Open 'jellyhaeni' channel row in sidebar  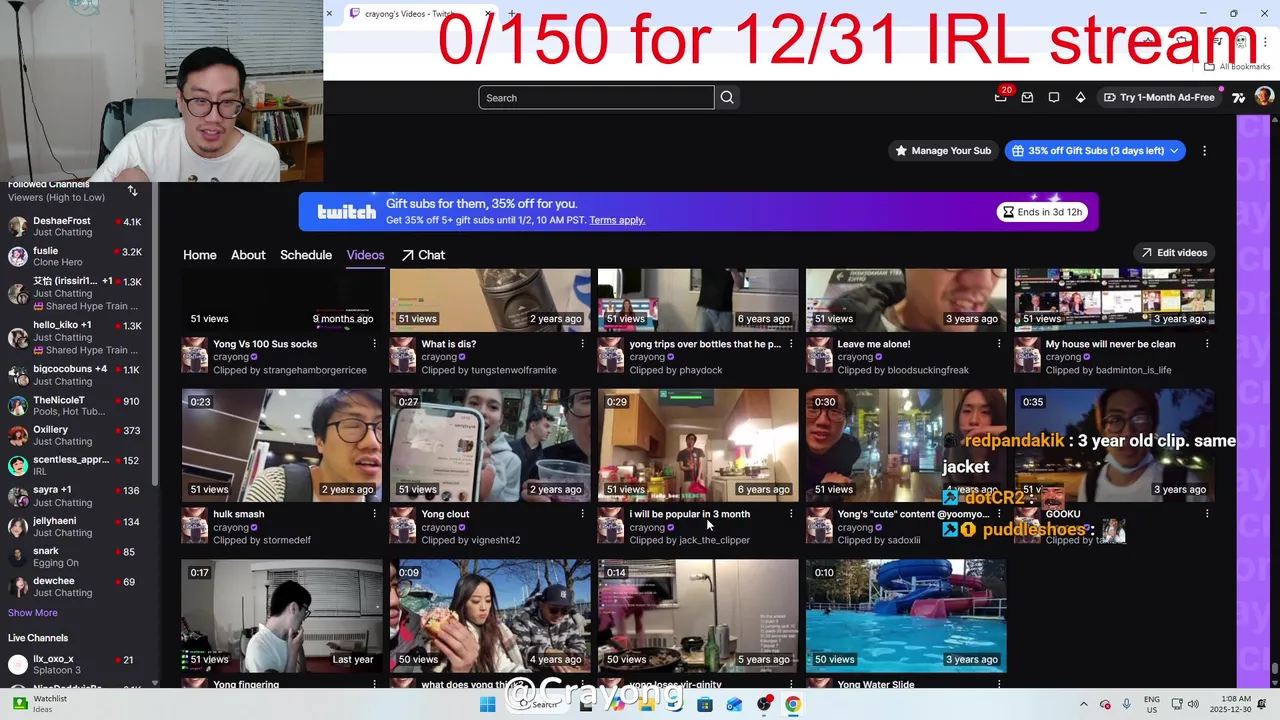click(x=76, y=526)
